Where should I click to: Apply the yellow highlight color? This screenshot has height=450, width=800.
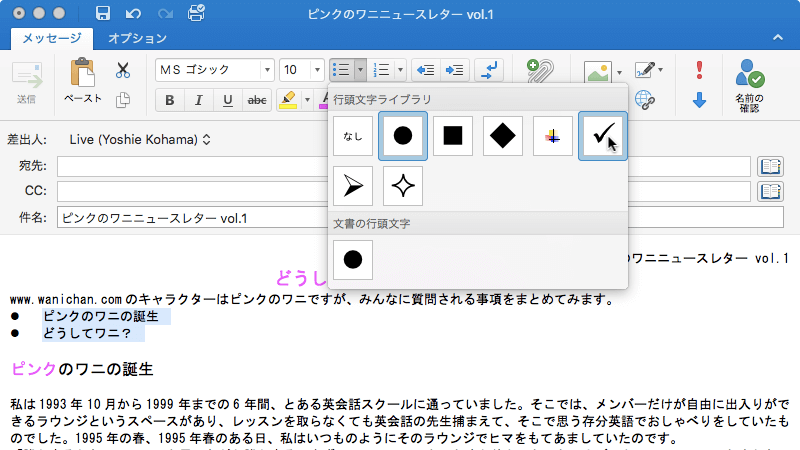click(288, 100)
